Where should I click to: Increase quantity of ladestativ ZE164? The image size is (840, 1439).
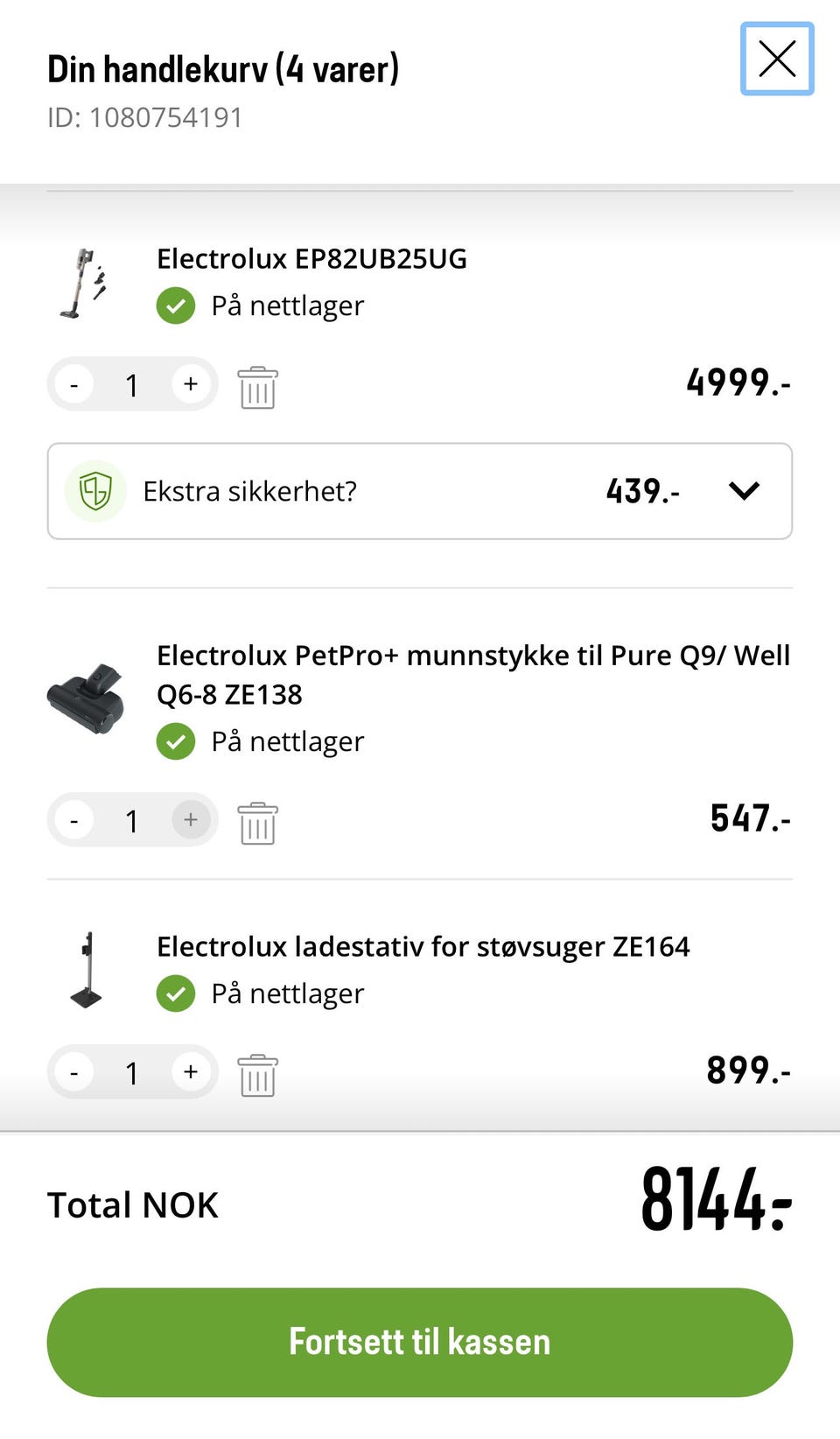pyautogui.click(x=191, y=1072)
